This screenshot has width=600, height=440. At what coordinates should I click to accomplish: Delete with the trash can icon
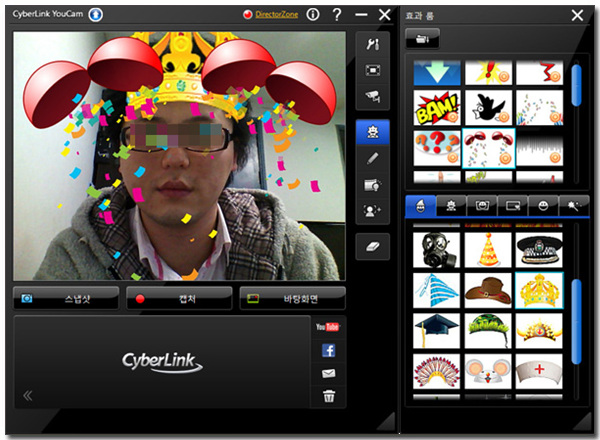(328, 397)
